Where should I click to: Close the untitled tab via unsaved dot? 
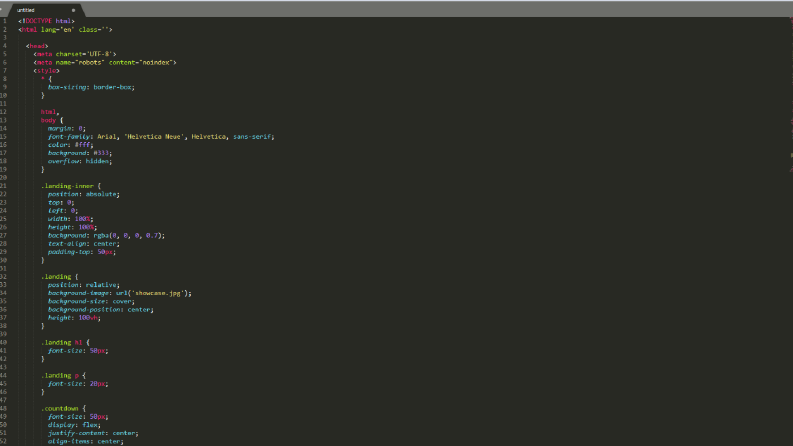[73, 10]
